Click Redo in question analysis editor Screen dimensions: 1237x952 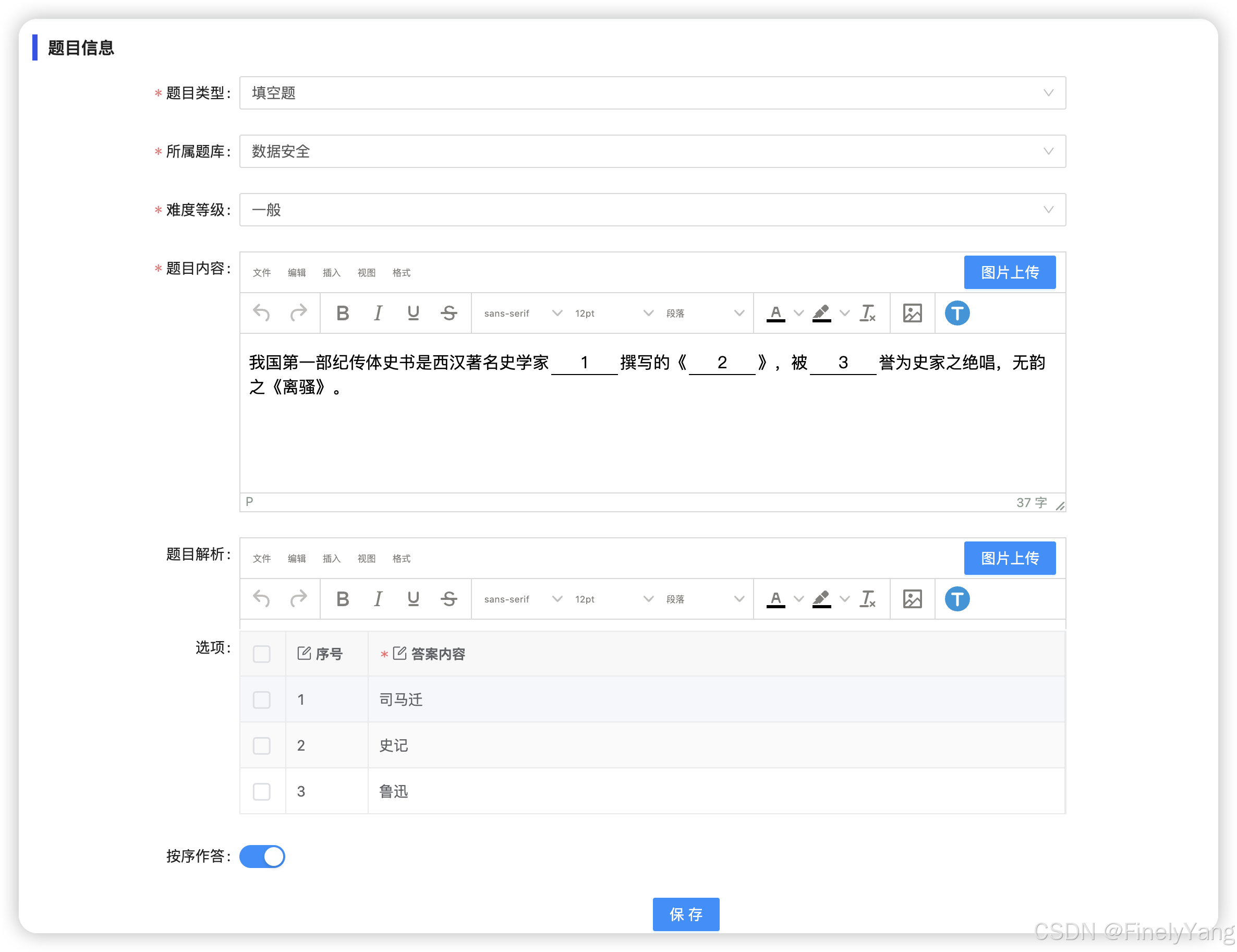[298, 598]
